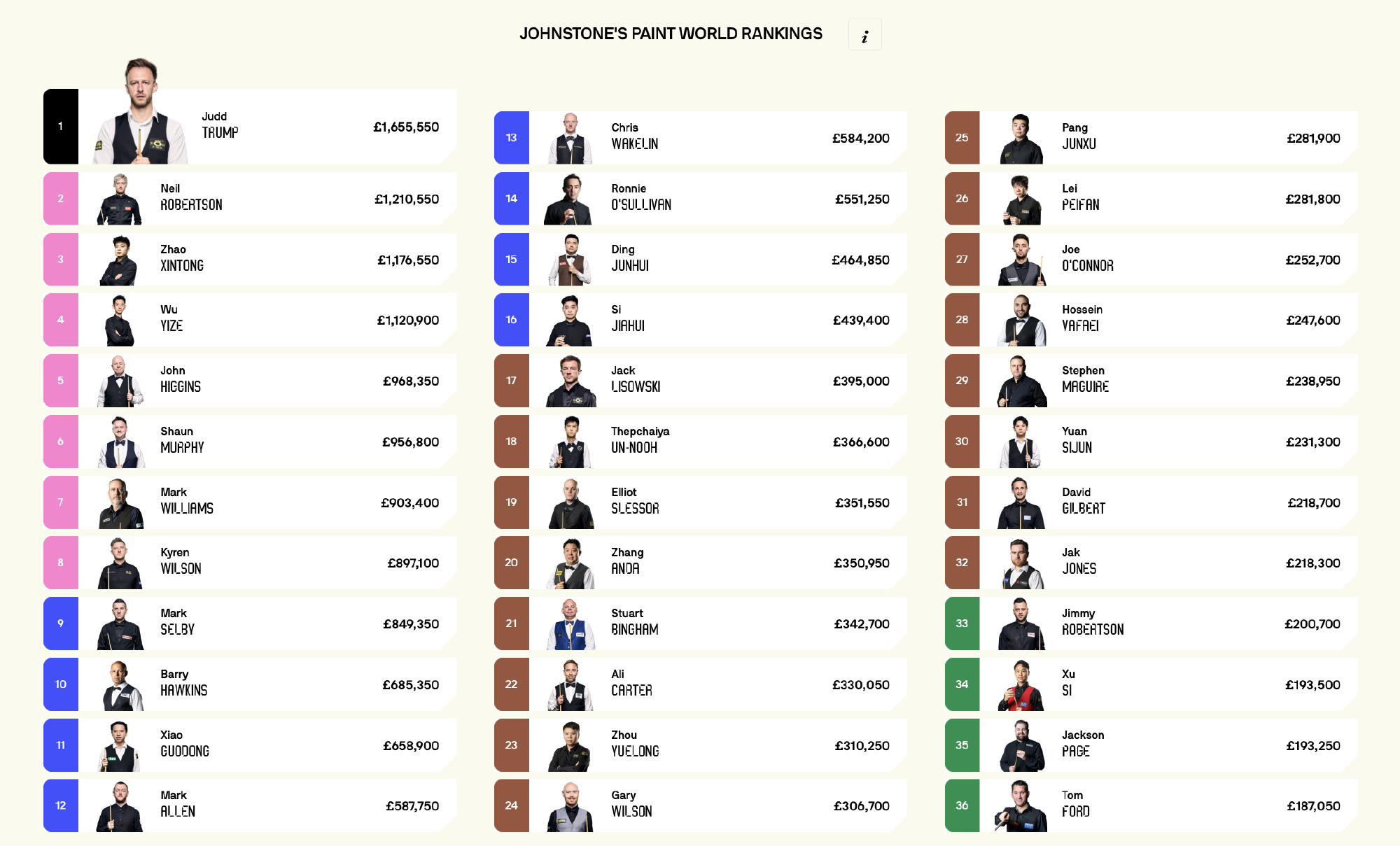Click Gary Wilson's portrait
This screenshot has width=1400, height=846.
pyautogui.click(x=570, y=806)
